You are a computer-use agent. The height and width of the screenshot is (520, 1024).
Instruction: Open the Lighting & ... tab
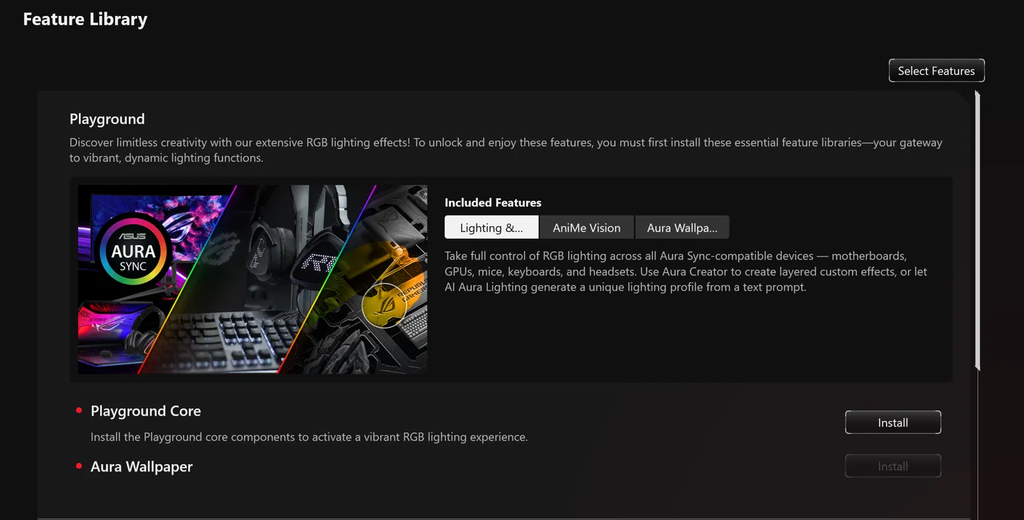pos(491,227)
